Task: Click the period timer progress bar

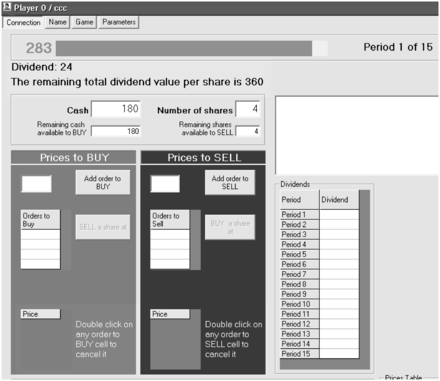Action: tap(192, 48)
